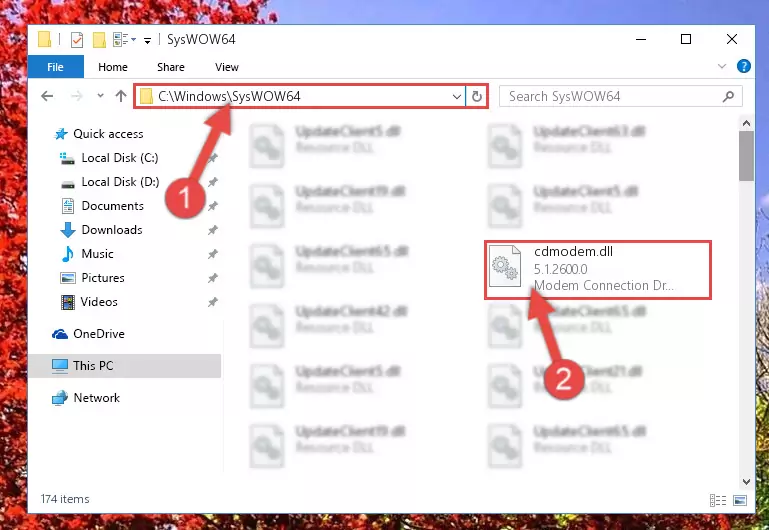
Task: Open Customize Quick Access Toolbar dropdown
Action: click(147, 41)
